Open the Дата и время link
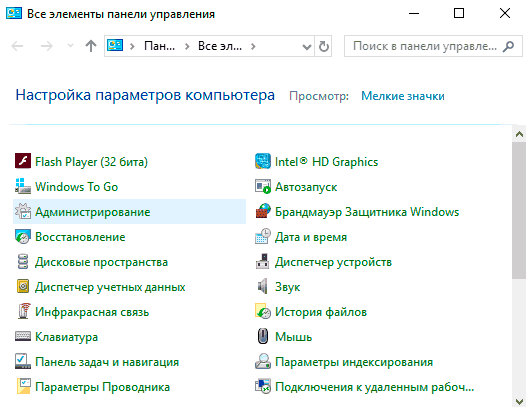This screenshot has height=407, width=526. pyautogui.click(x=311, y=237)
